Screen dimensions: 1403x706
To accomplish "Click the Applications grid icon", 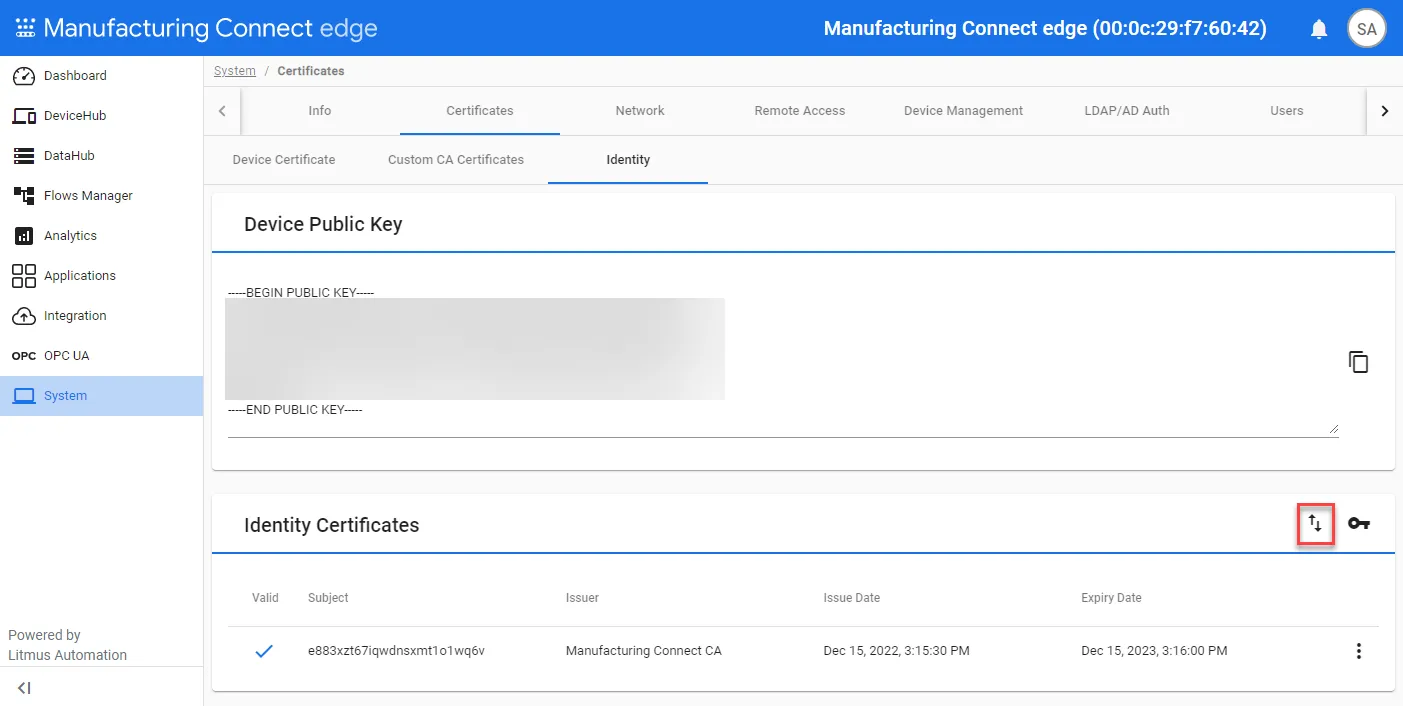I will [x=24, y=276].
